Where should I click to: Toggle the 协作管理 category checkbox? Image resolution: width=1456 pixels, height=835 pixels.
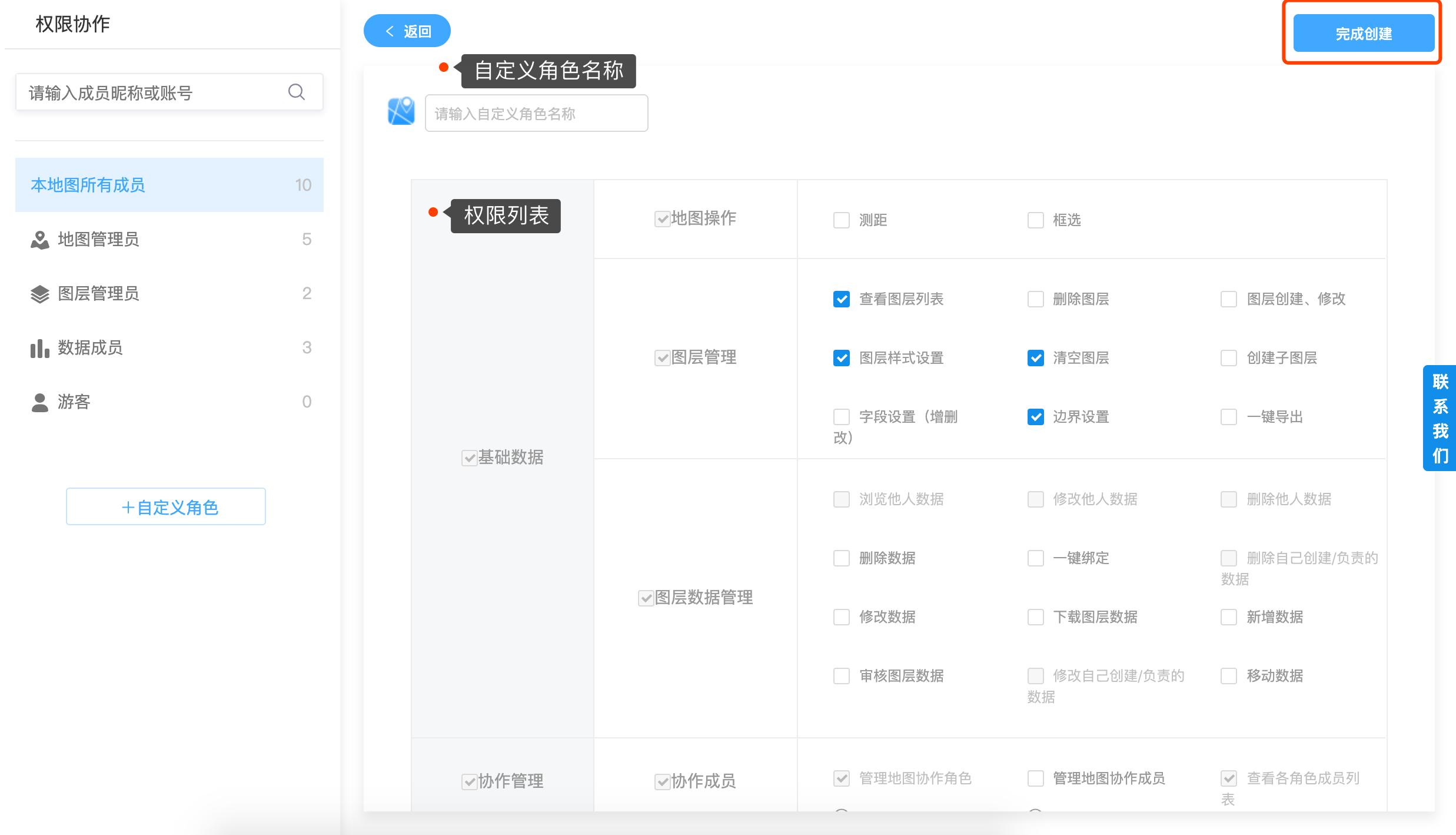tap(470, 782)
